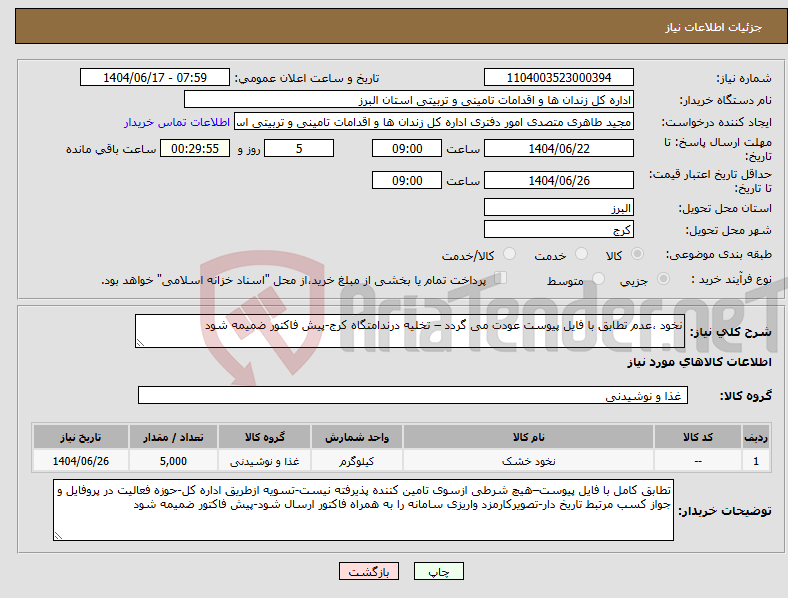Click the response deadline date 1404/06/22
Viewport: 788px width, 598px height.
[559, 149]
